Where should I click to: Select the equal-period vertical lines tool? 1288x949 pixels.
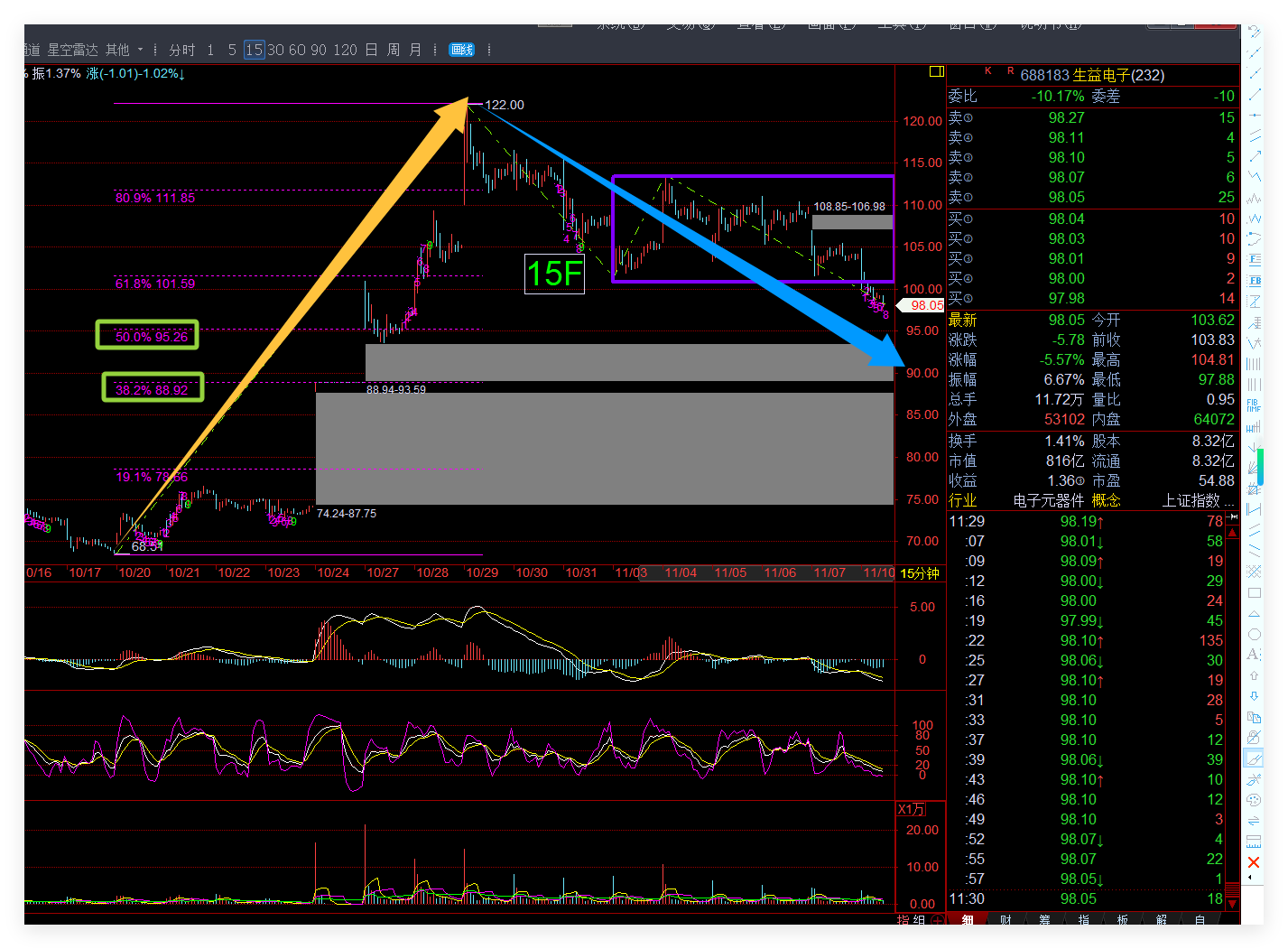point(1254,364)
